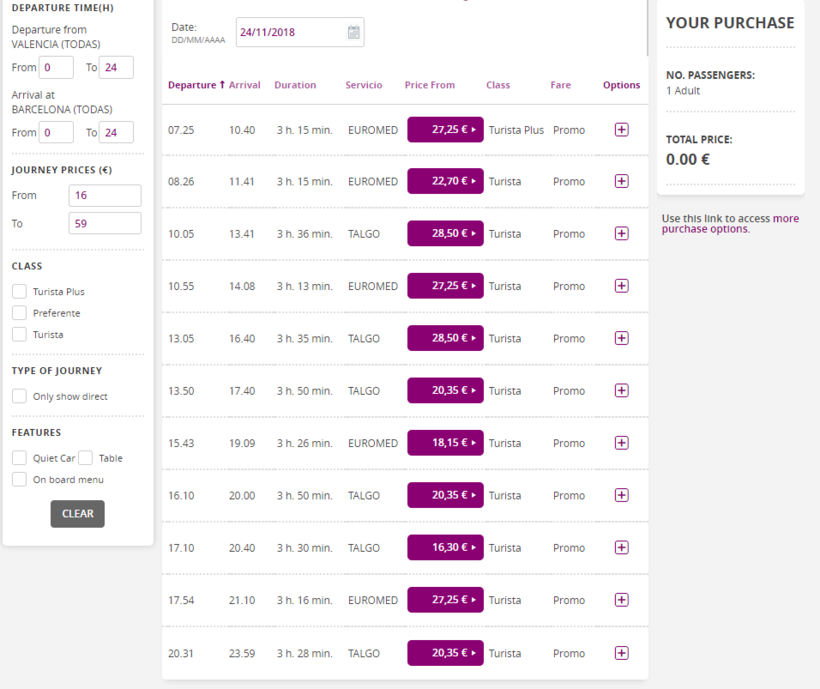820x689 pixels.
Task: Expand options for the 07.25 train
Action: (621, 129)
